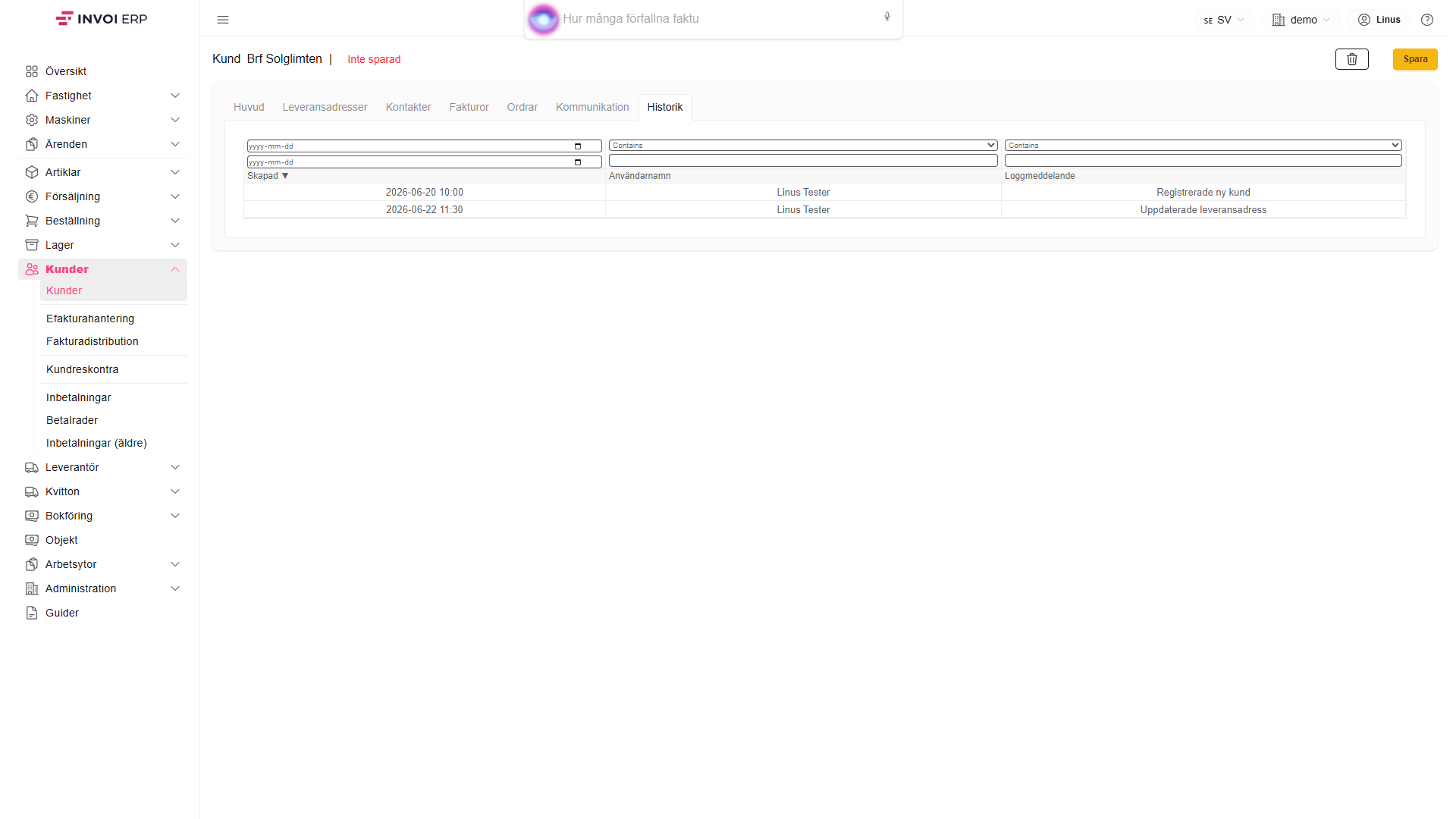The width and height of the screenshot is (1456, 819).
Task: Open Kundreskontra in the sidebar
Action: pos(82,369)
